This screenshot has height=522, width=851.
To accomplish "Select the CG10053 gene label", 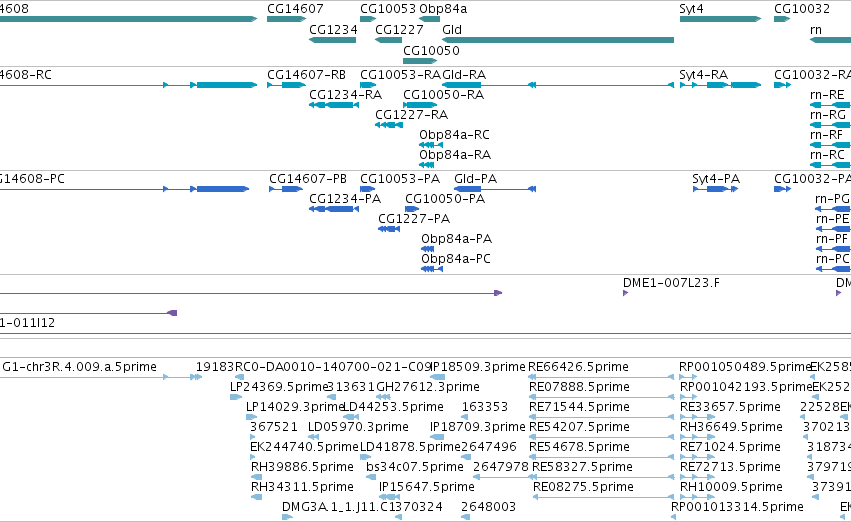I will click(388, 9).
